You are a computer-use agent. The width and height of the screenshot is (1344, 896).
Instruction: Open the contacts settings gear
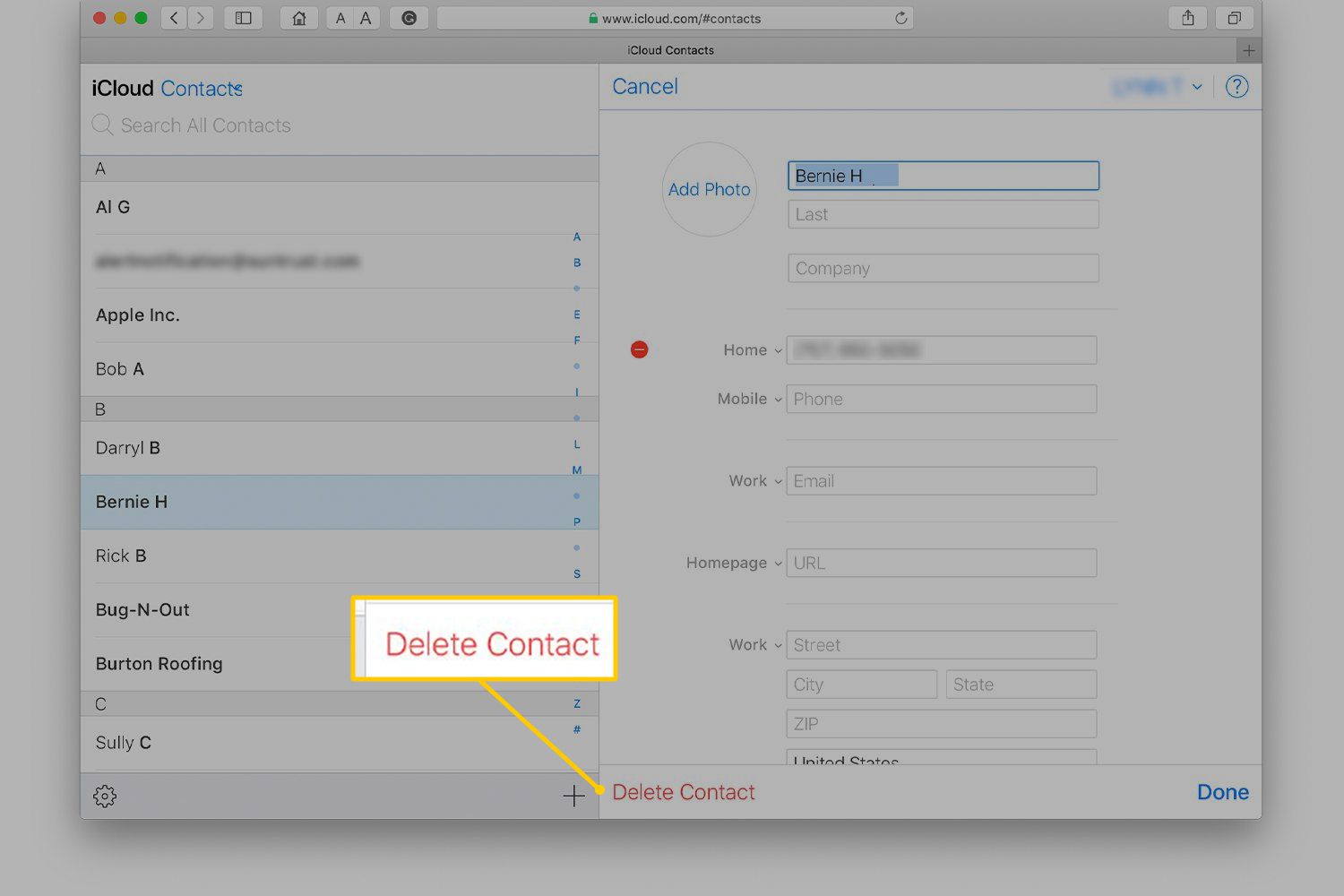[x=105, y=796]
